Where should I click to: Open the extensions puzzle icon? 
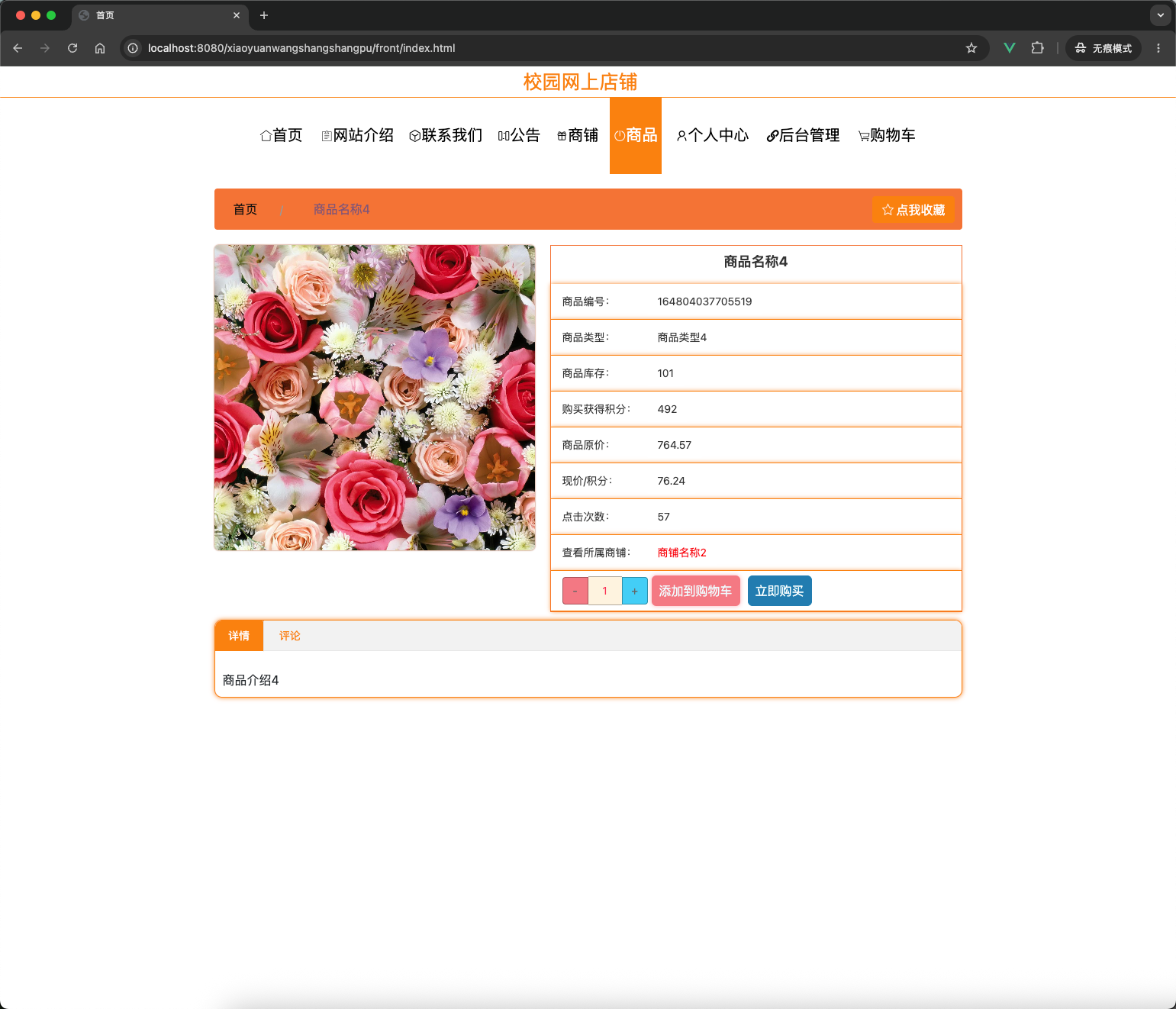[1037, 48]
